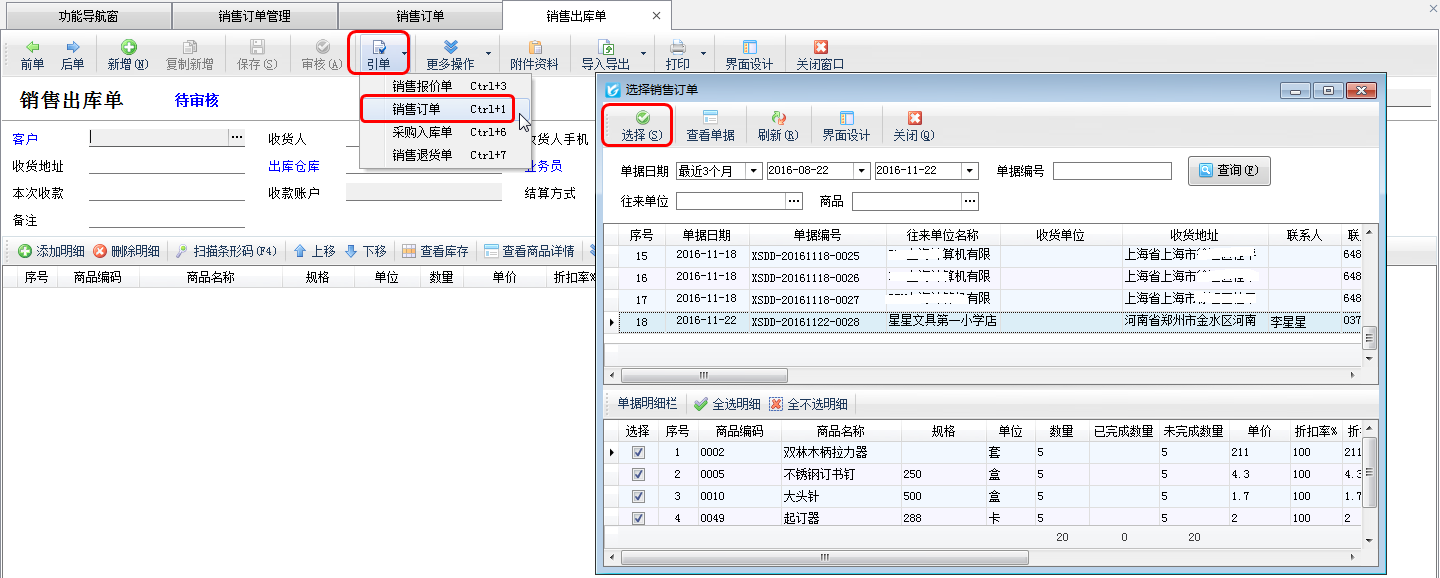Click 关闭窗口 icon in main toolbar
This screenshot has height=578, width=1440.
click(x=820, y=48)
